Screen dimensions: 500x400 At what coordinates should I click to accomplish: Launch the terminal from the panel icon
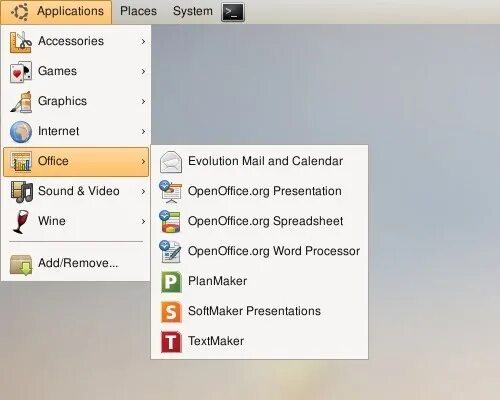tap(233, 12)
